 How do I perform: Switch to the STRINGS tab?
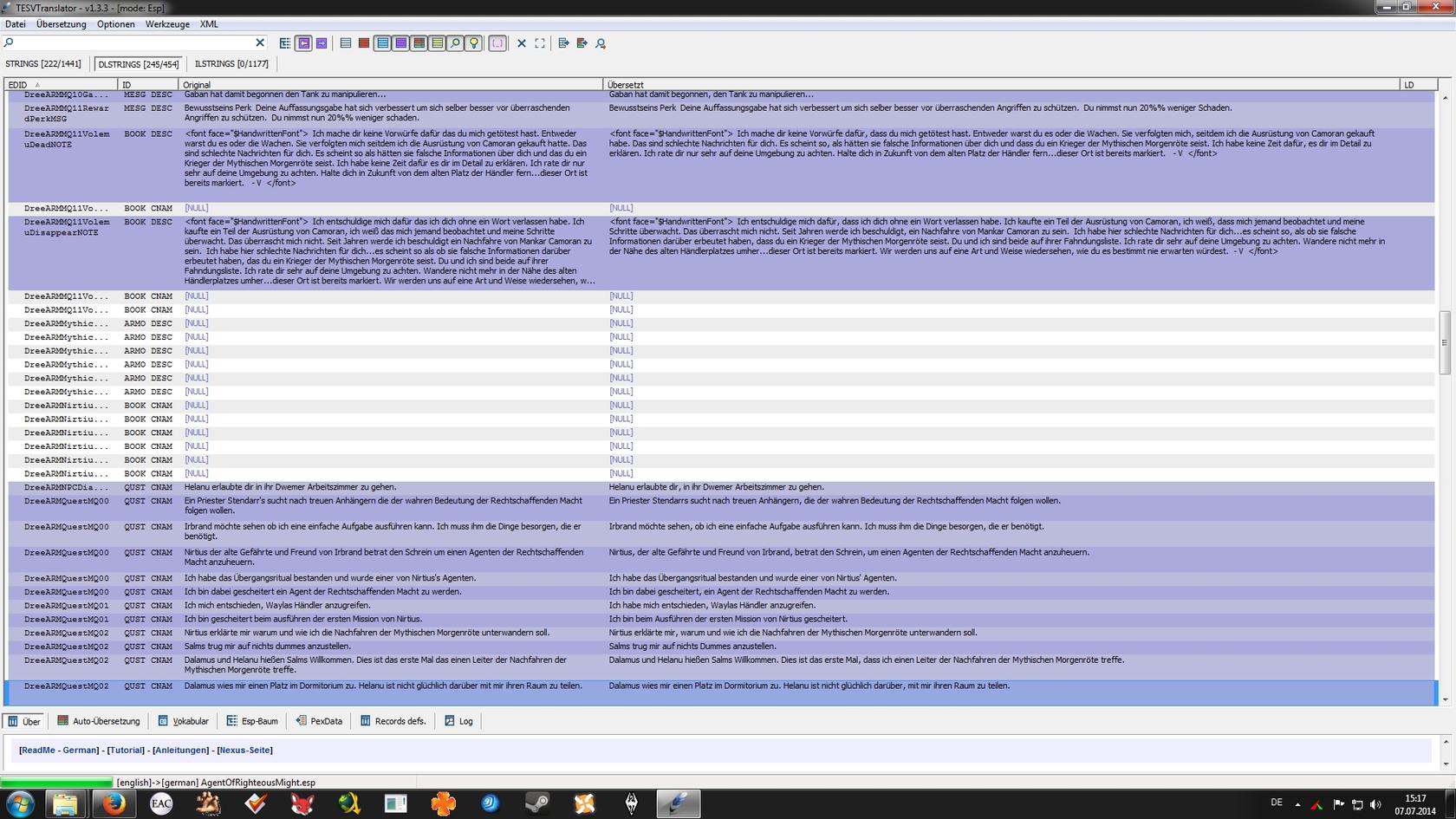43,64
